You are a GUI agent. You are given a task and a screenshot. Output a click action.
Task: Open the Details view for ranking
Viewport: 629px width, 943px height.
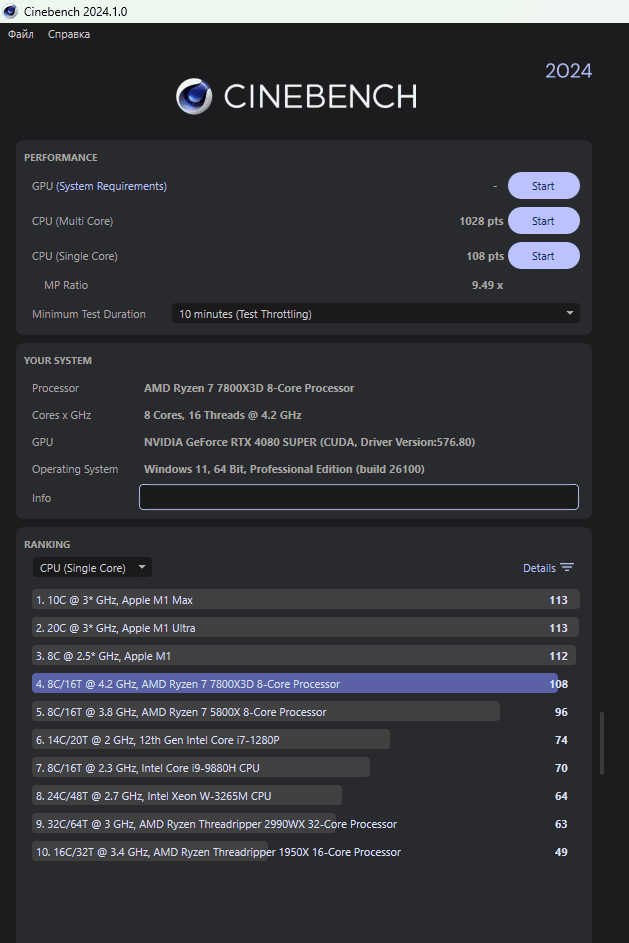(x=539, y=568)
